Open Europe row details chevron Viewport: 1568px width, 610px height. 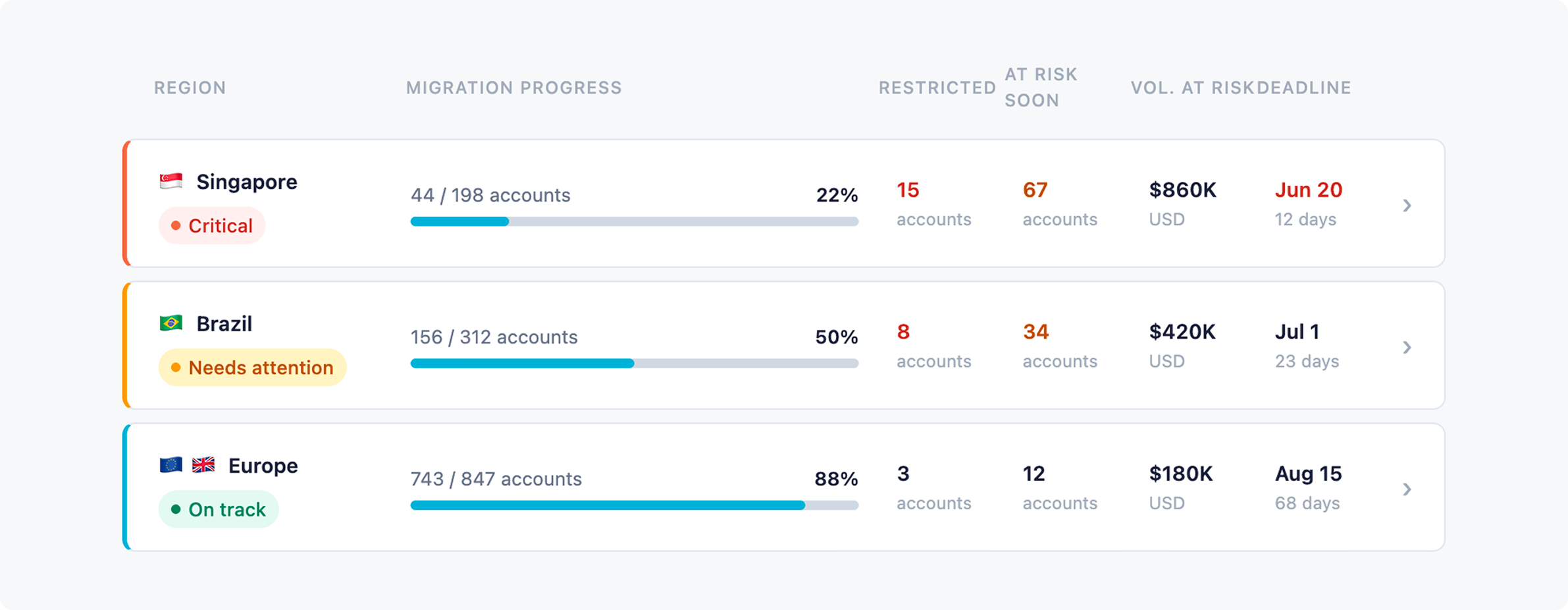1407,489
